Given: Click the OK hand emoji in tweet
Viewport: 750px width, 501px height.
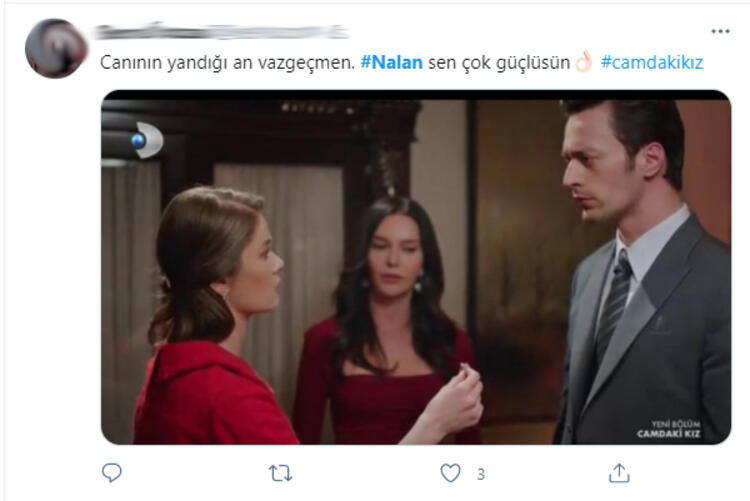Looking at the screenshot, I should (x=584, y=62).
